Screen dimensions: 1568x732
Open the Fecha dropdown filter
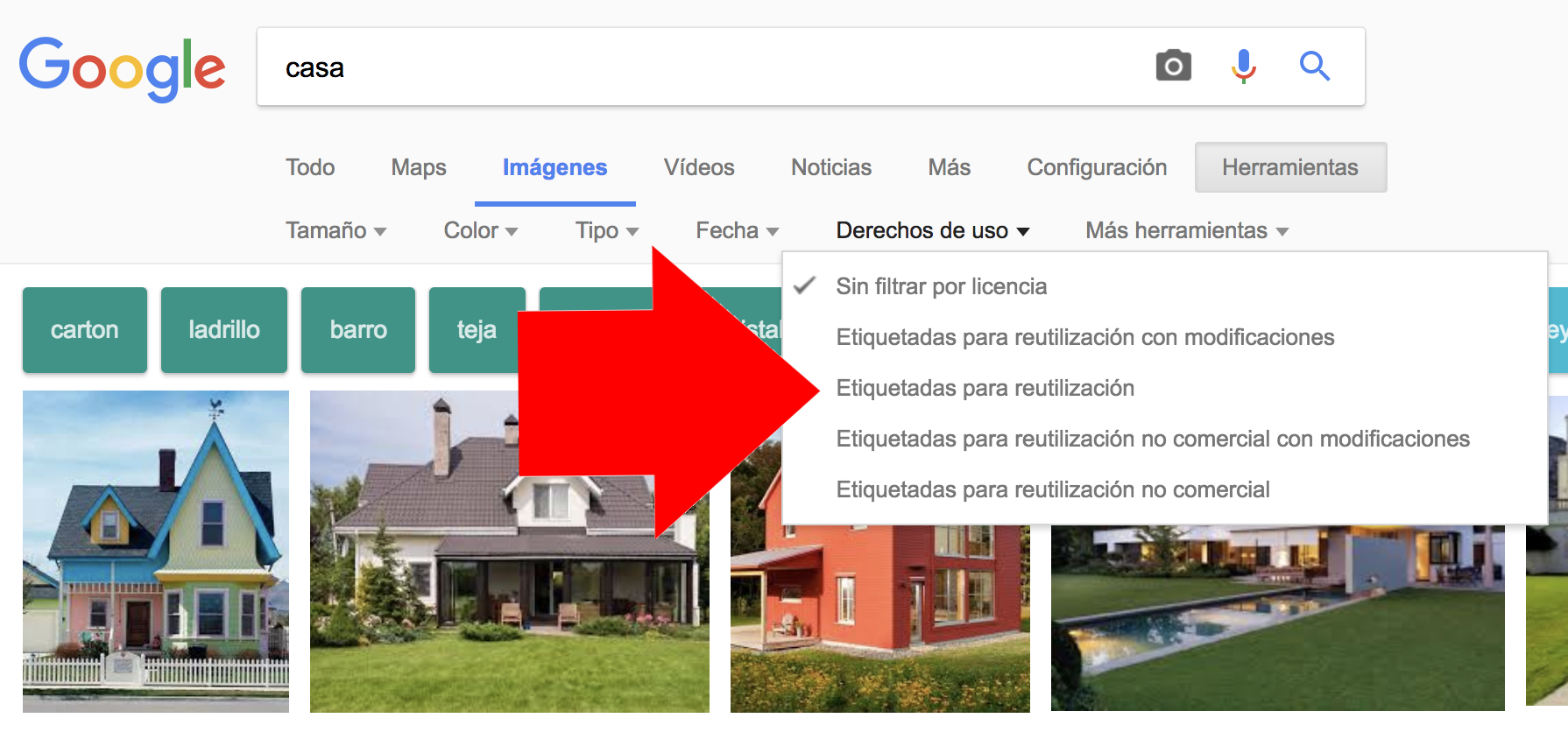point(737,230)
